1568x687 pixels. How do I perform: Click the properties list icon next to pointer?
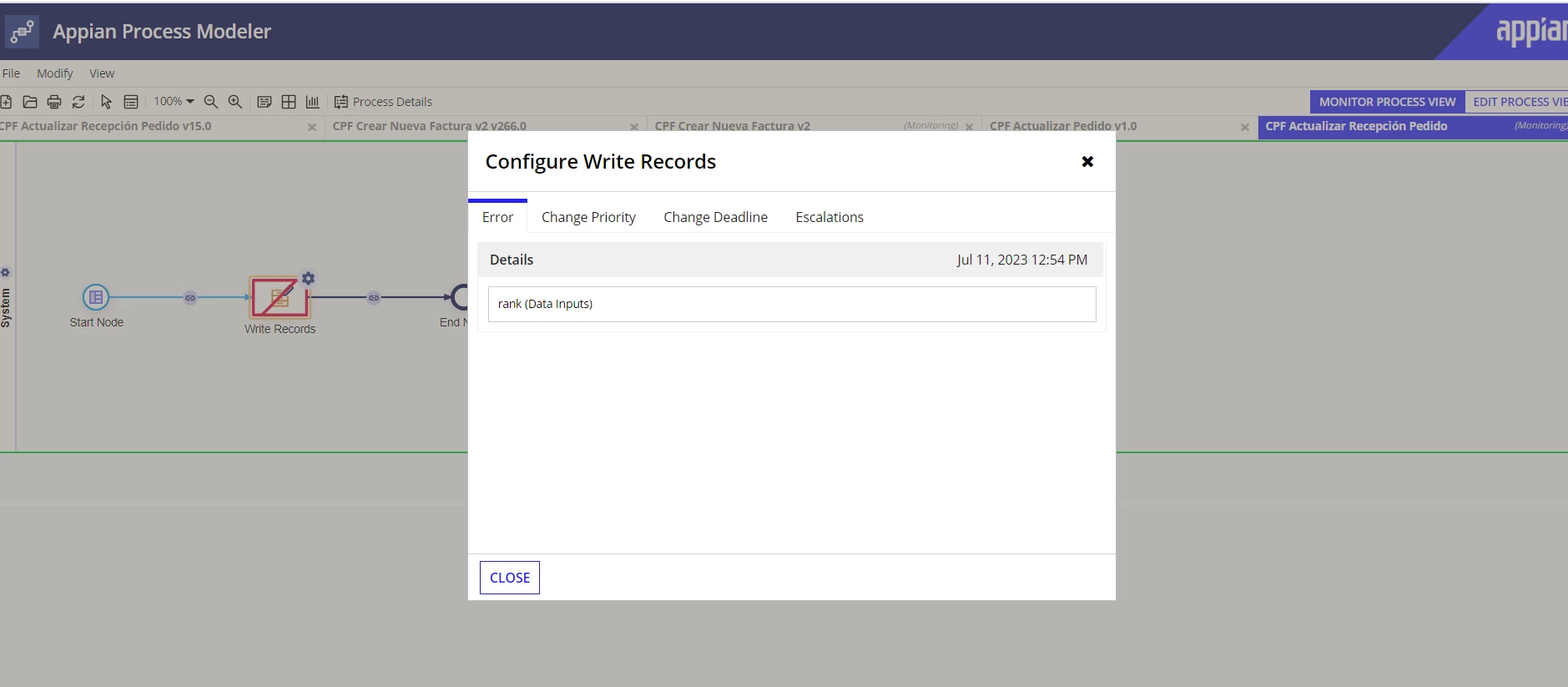click(131, 102)
